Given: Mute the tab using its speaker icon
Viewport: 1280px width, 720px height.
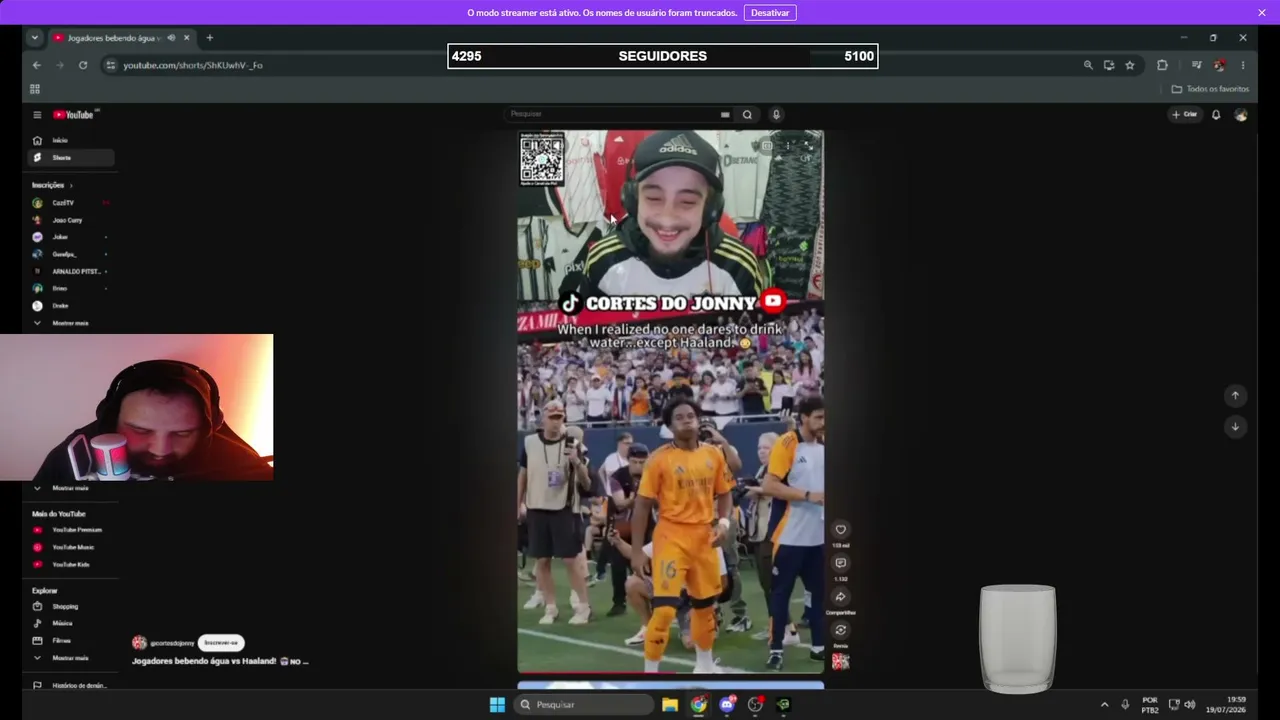Looking at the screenshot, I should [172, 38].
